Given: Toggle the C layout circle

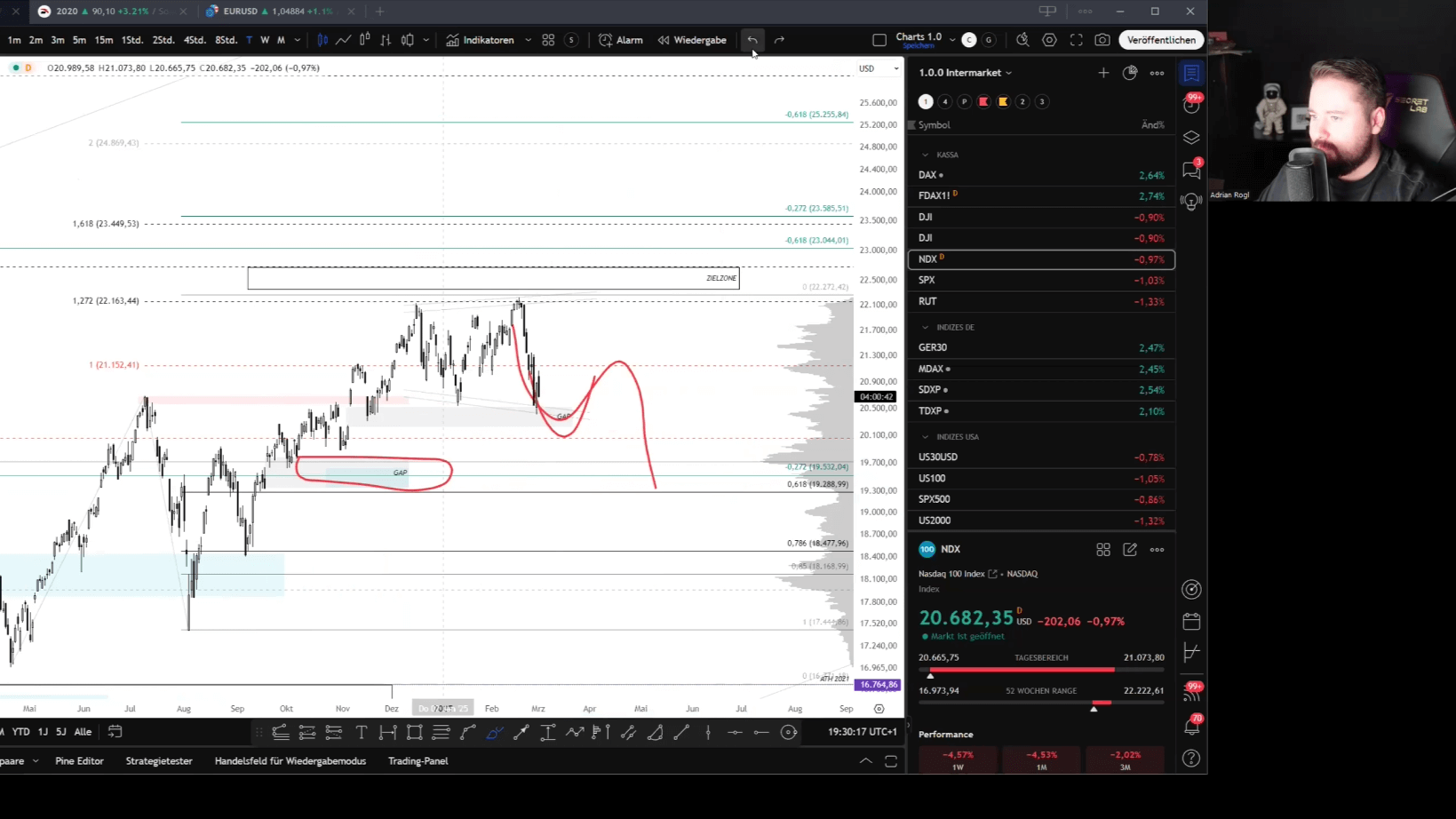Looking at the screenshot, I should click(969, 40).
